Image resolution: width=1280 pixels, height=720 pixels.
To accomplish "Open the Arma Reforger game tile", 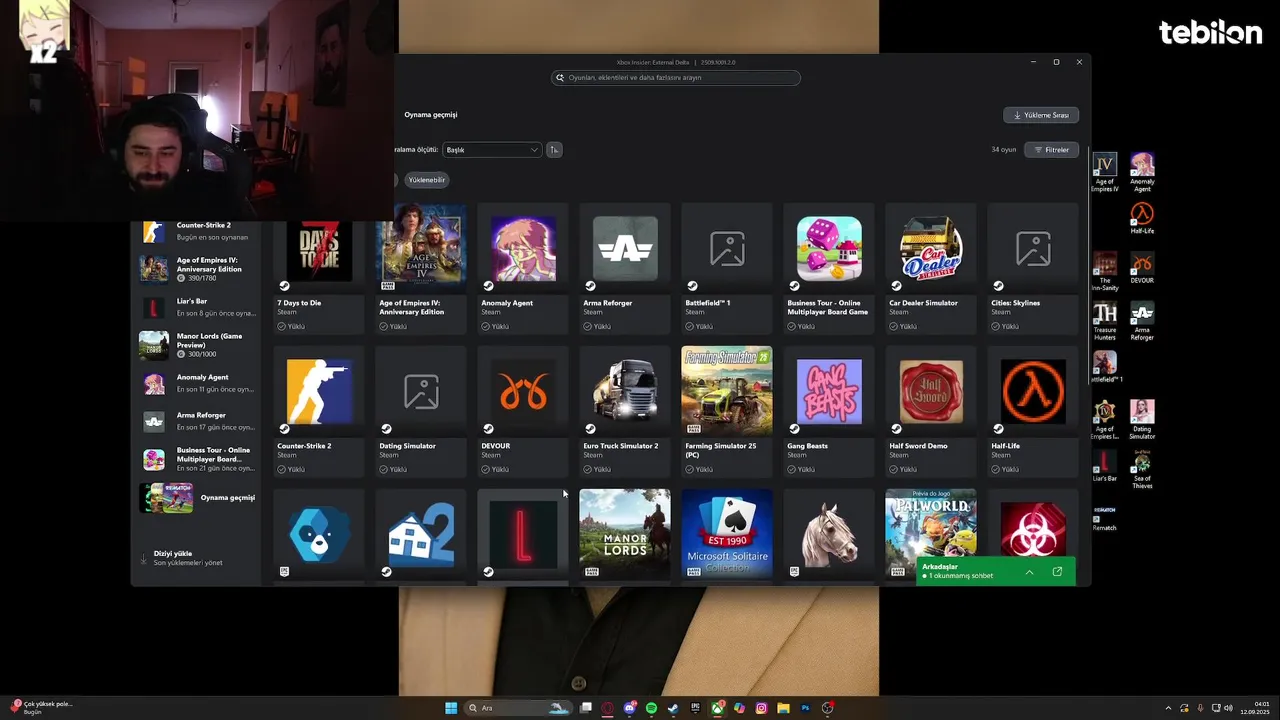I will 625,269.
